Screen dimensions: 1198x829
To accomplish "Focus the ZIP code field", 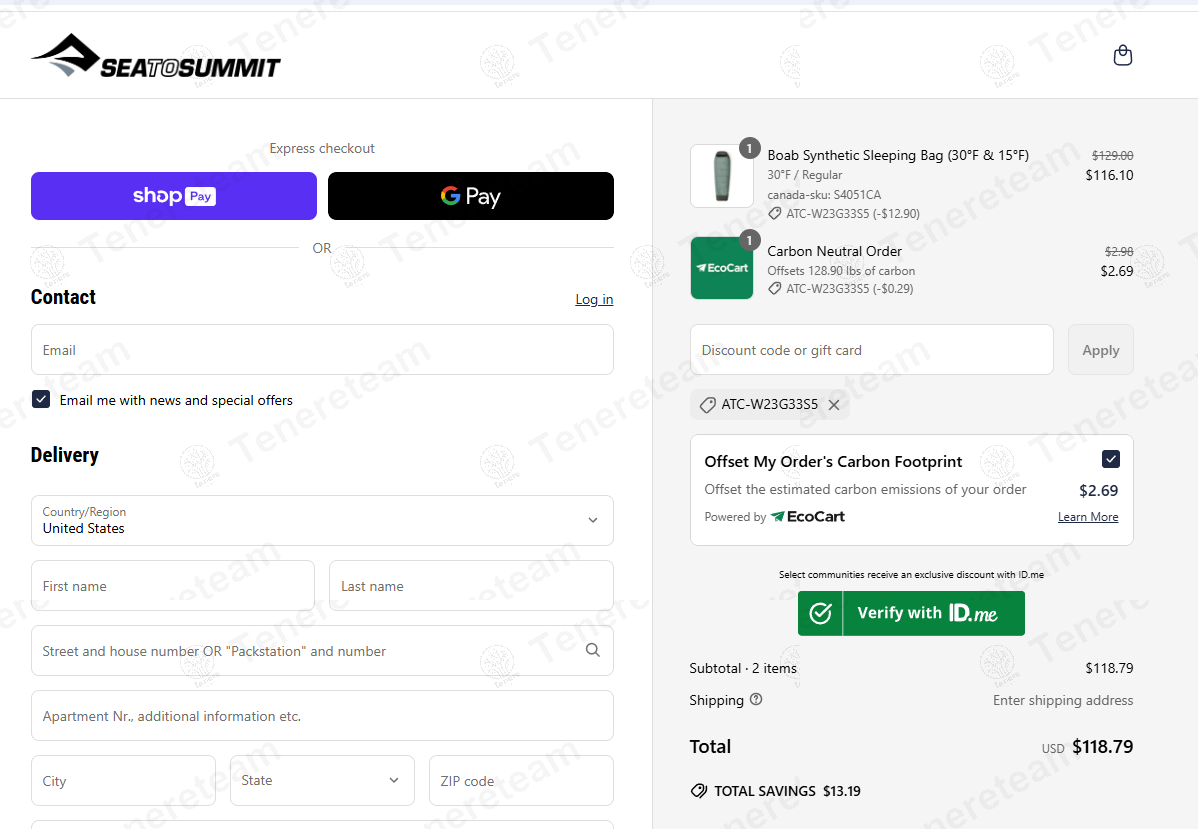I will click(521, 781).
